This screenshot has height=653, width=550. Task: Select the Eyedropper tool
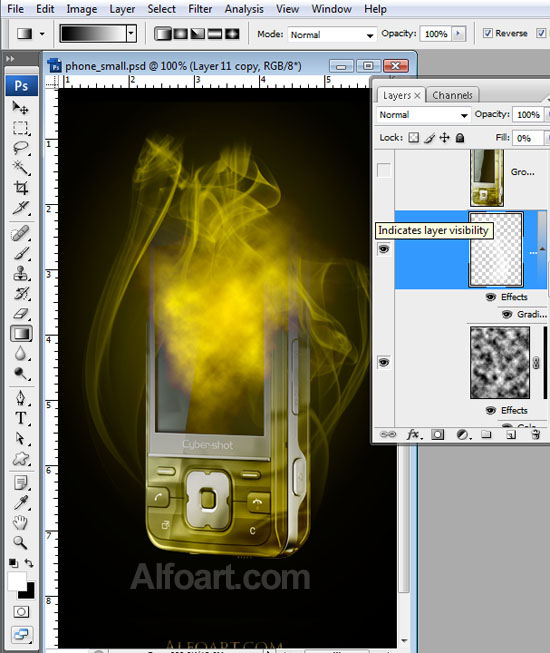(20, 503)
